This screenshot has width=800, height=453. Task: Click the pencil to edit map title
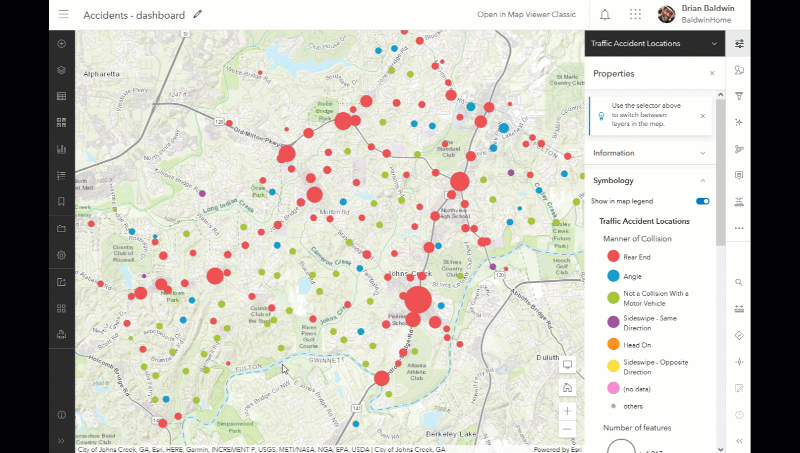coord(197,14)
